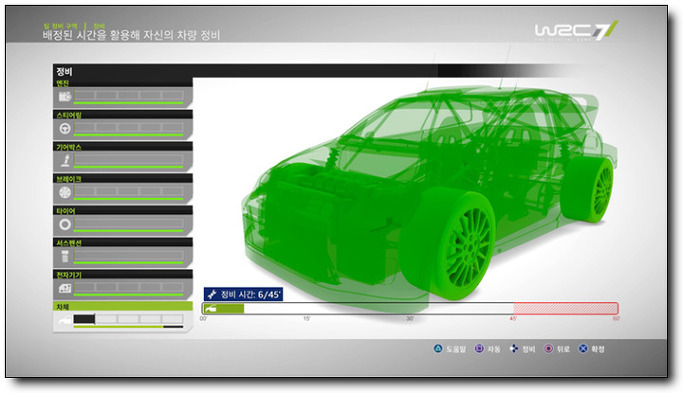The height and width of the screenshot is (393, 683).
Task: Click the wrench icon beside 정비 시간
Action: point(212,295)
